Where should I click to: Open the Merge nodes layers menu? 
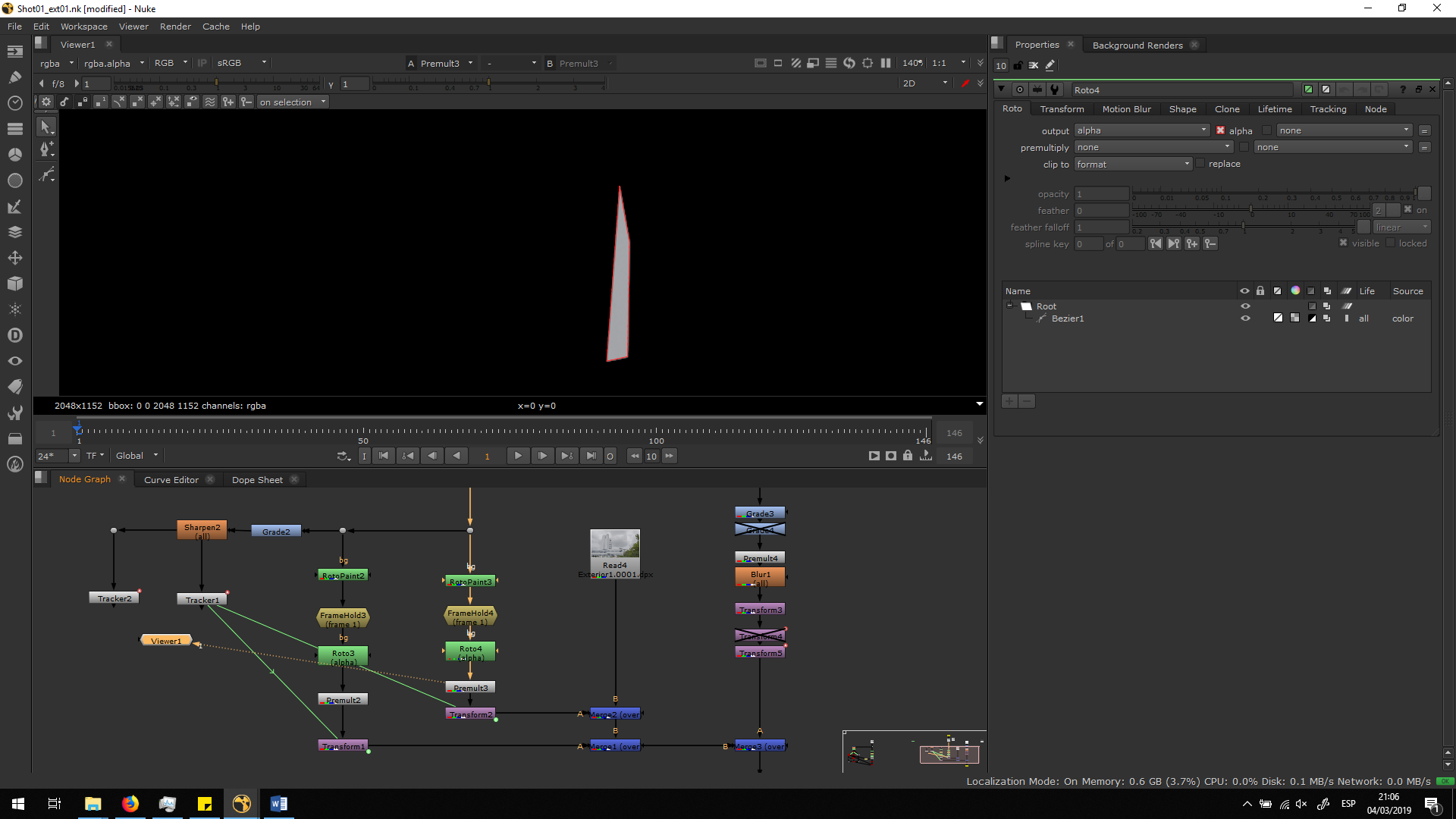[x=14, y=232]
